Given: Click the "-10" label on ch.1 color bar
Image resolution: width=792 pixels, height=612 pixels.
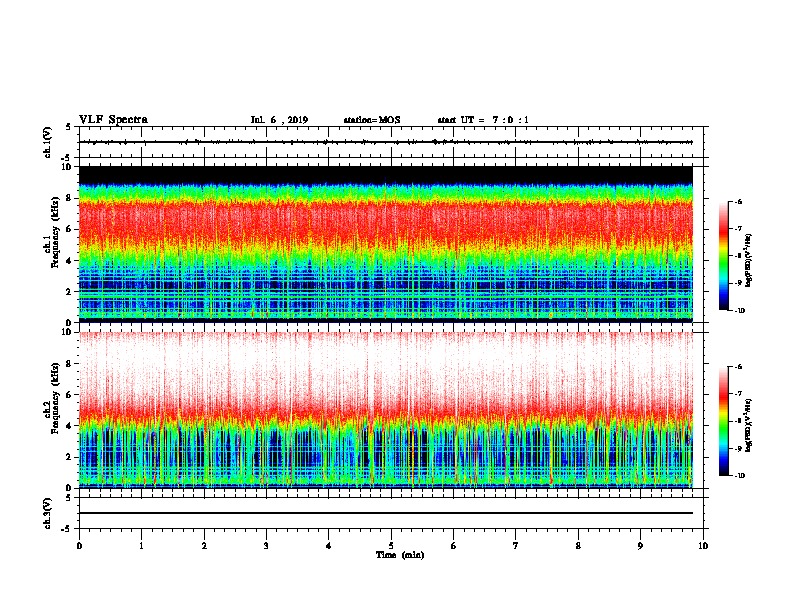Looking at the screenshot, I should 740,311.
